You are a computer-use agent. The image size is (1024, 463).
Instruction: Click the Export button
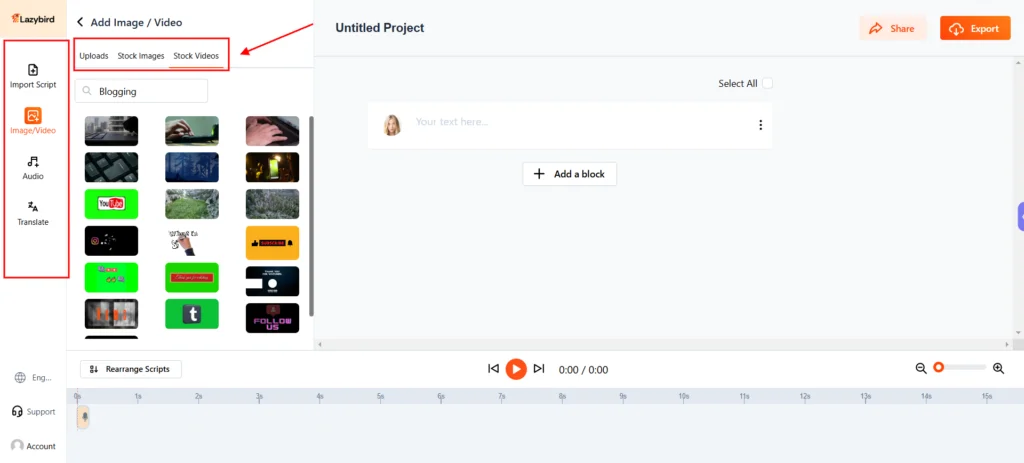click(974, 29)
